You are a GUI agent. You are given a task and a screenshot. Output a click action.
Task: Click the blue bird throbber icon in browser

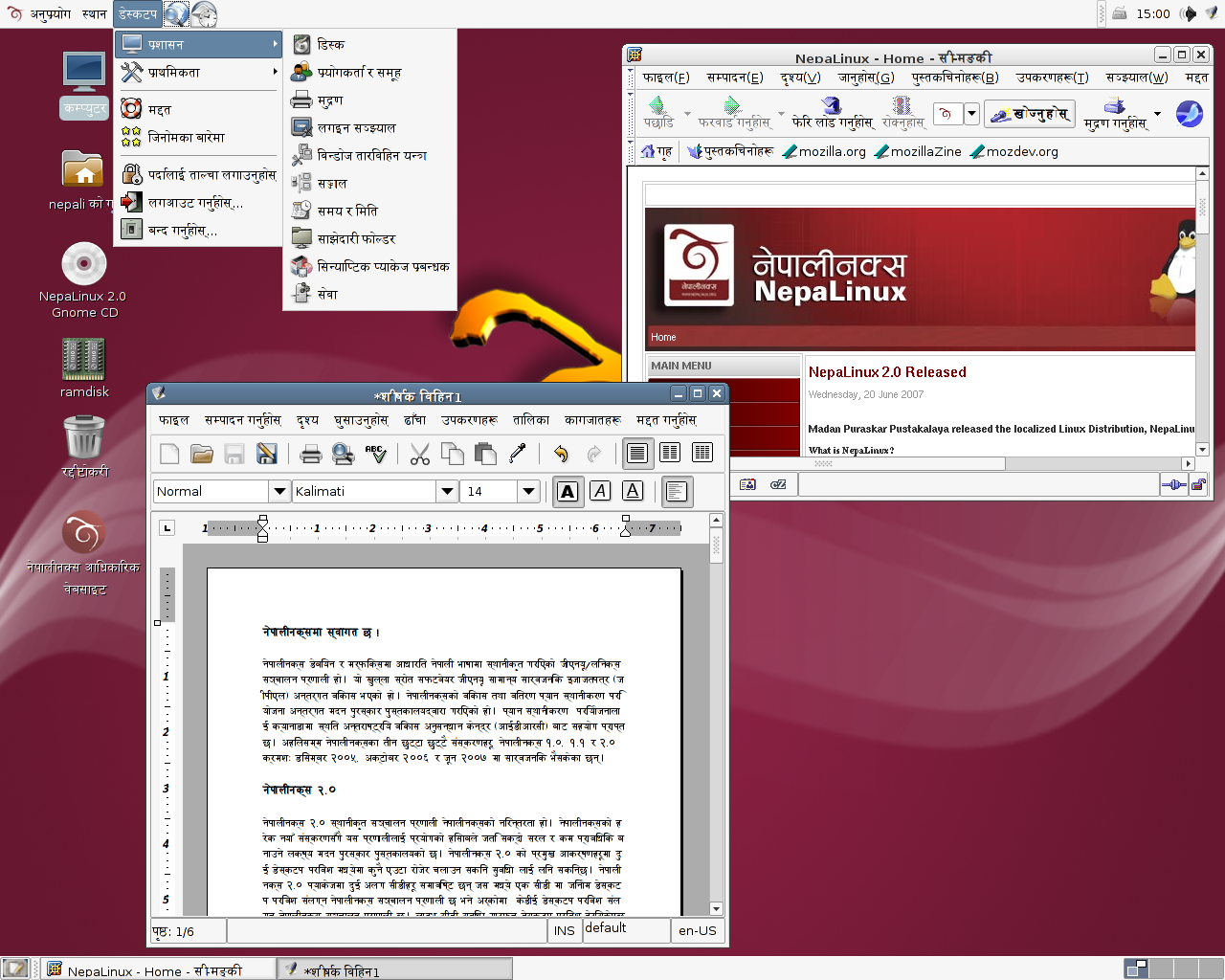[1190, 114]
